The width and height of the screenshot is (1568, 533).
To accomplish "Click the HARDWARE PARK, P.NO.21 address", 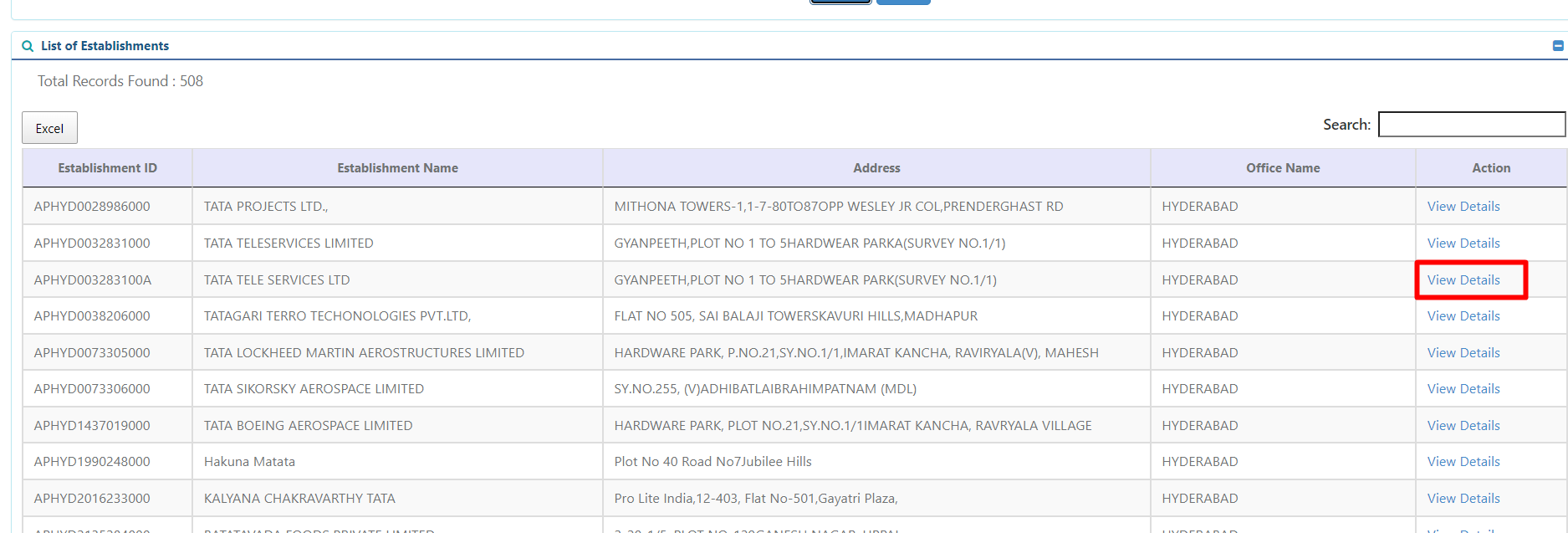I will (x=856, y=353).
